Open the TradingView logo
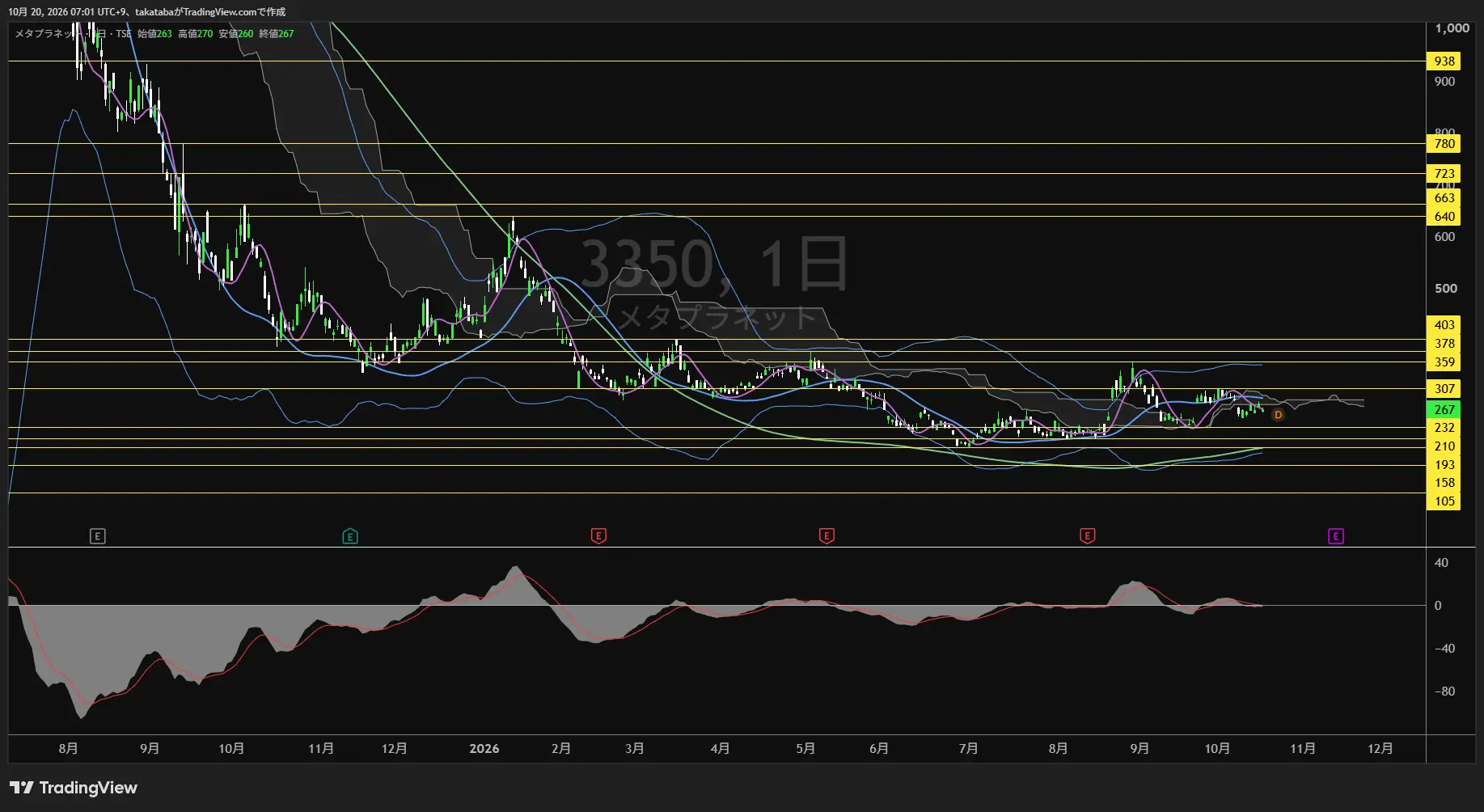The height and width of the screenshot is (812, 1484). coord(74,788)
